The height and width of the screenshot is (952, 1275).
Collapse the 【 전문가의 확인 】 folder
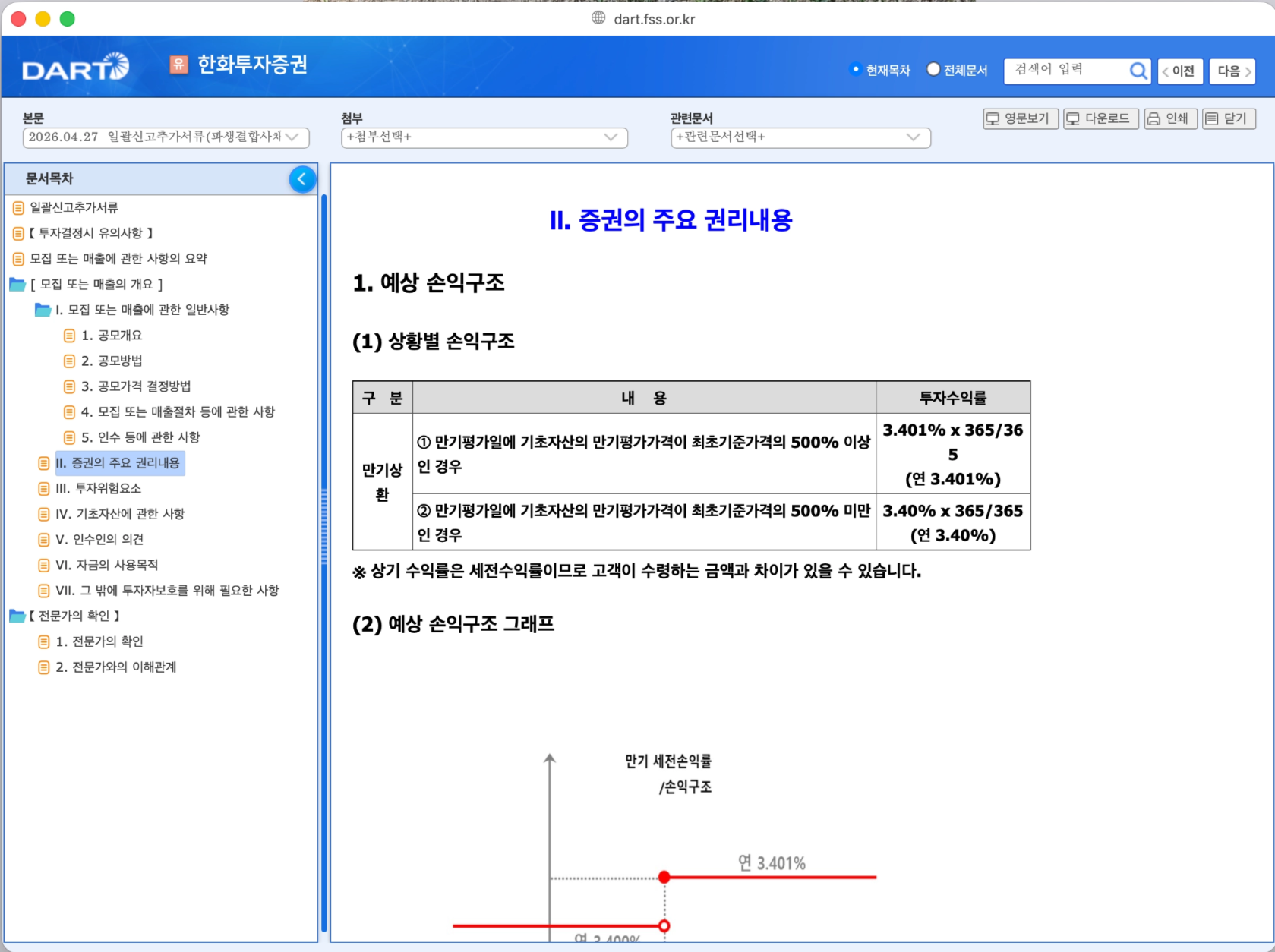point(17,616)
